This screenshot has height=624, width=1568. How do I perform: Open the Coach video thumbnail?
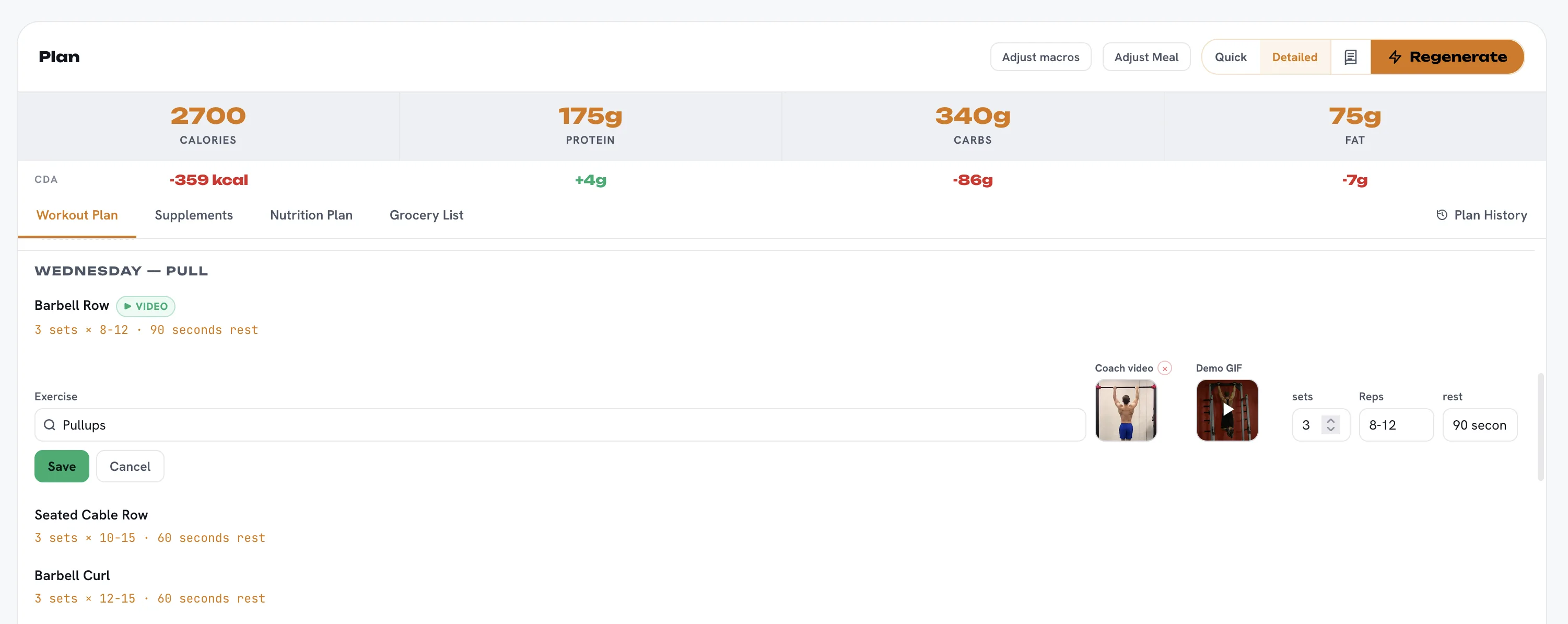coord(1126,410)
